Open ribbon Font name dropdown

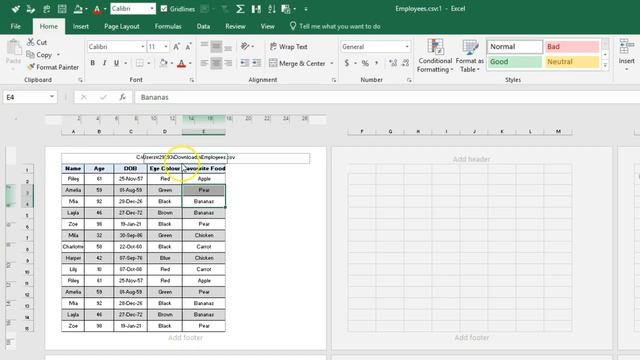(142, 47)
